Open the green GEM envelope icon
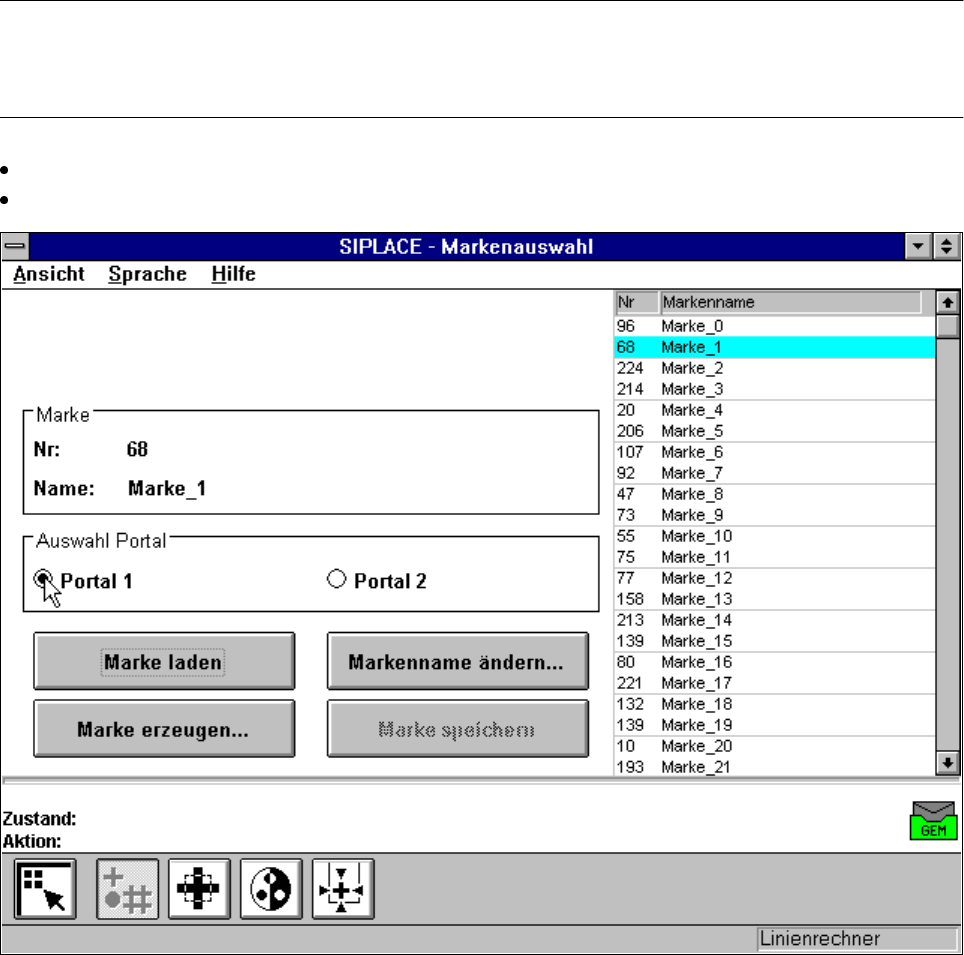This screenshot has height=955, width=964. click(933, 820)
